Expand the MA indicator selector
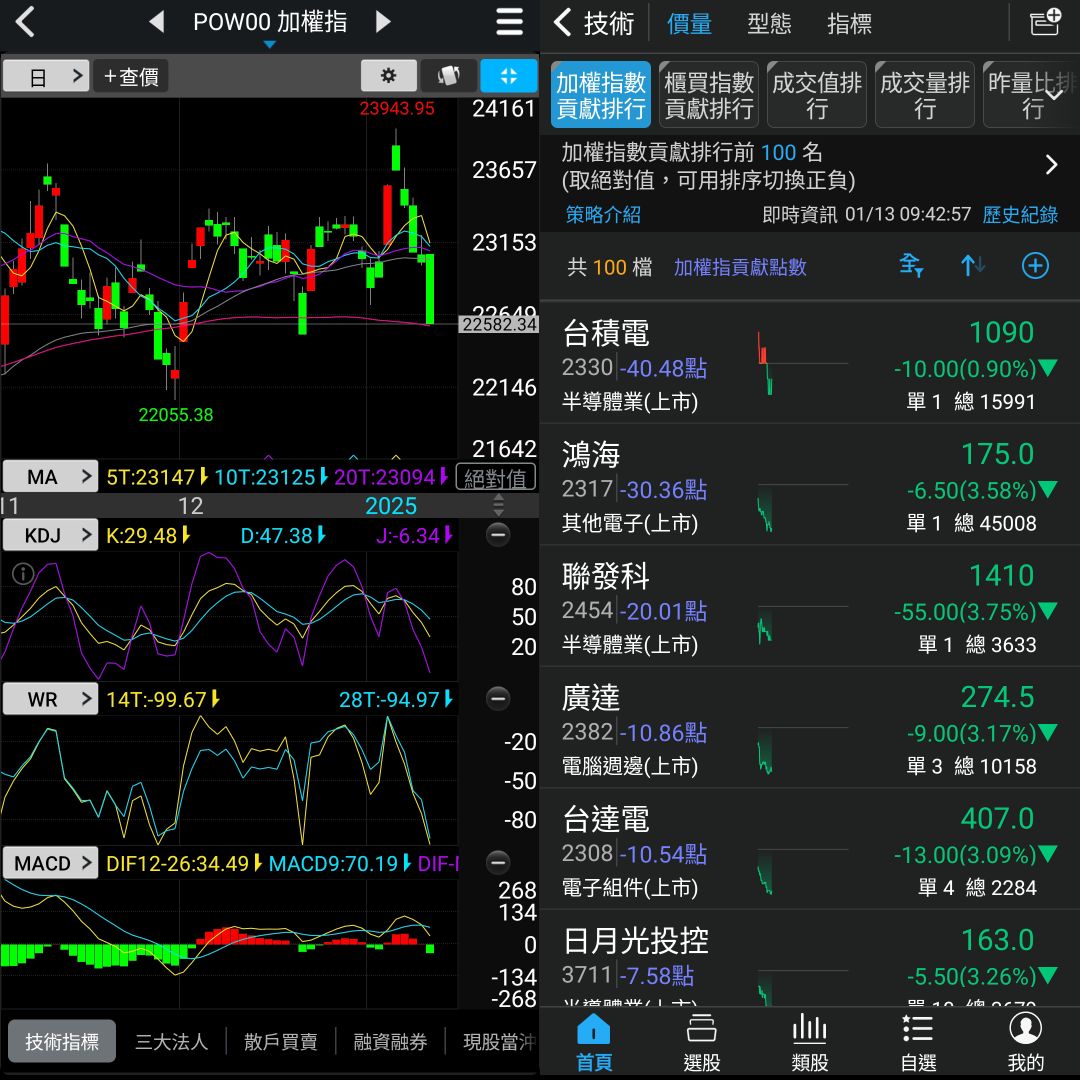The image size is (1080, 1080). coord(50,477)
